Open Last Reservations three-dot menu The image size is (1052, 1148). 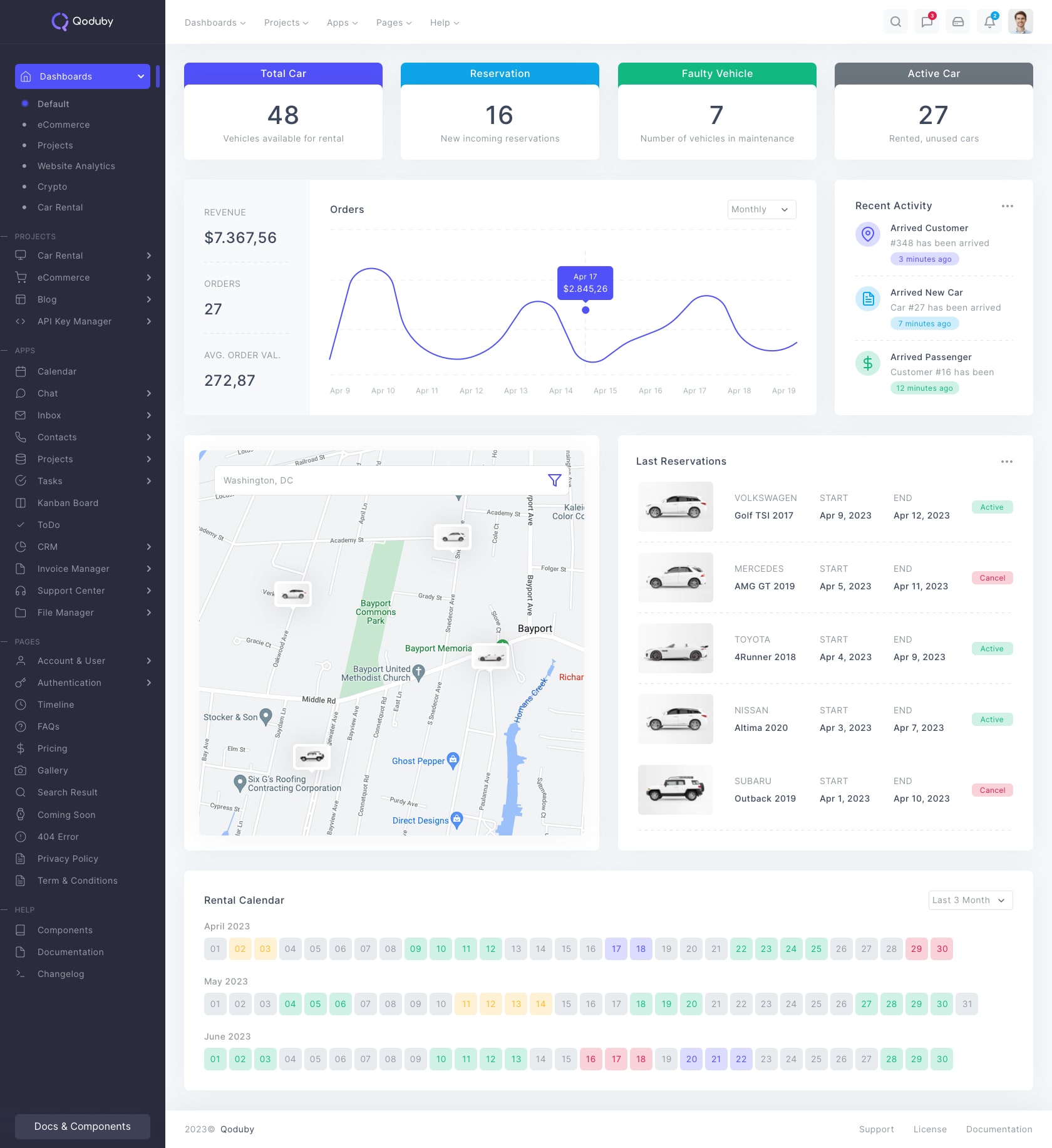[x=1006, y=462]
